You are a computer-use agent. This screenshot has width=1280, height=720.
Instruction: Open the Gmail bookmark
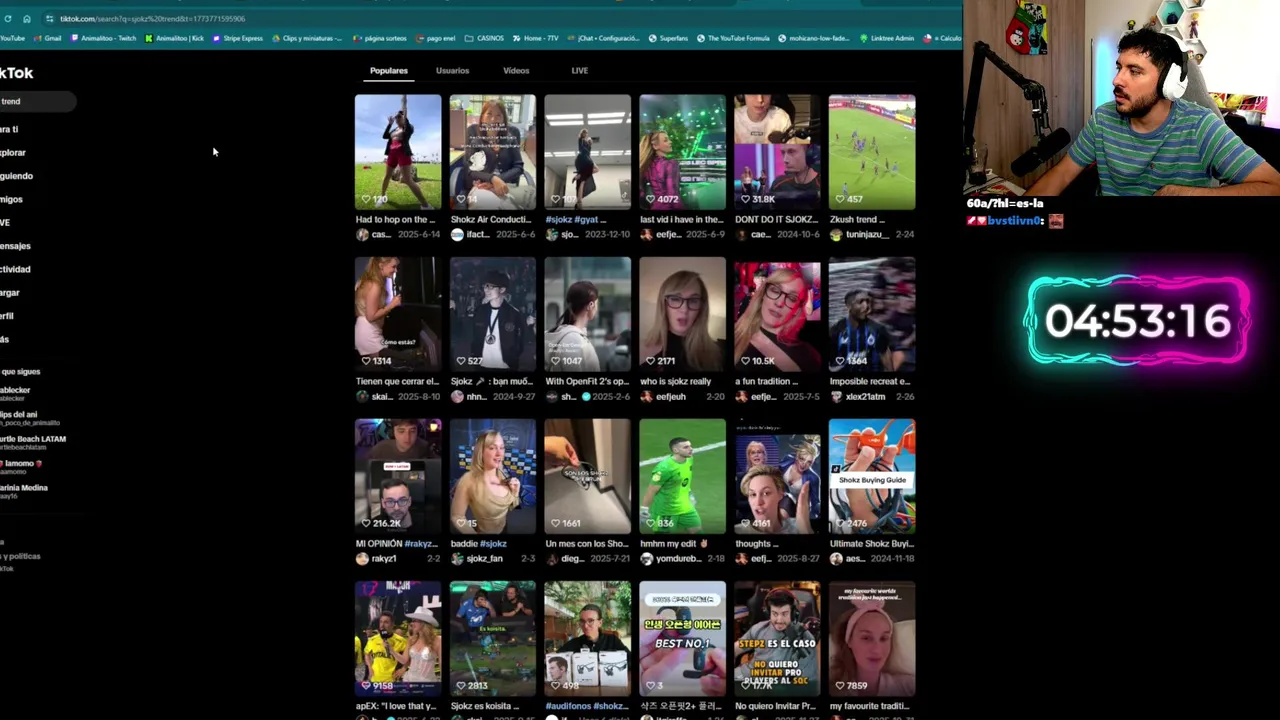[47, 38]
